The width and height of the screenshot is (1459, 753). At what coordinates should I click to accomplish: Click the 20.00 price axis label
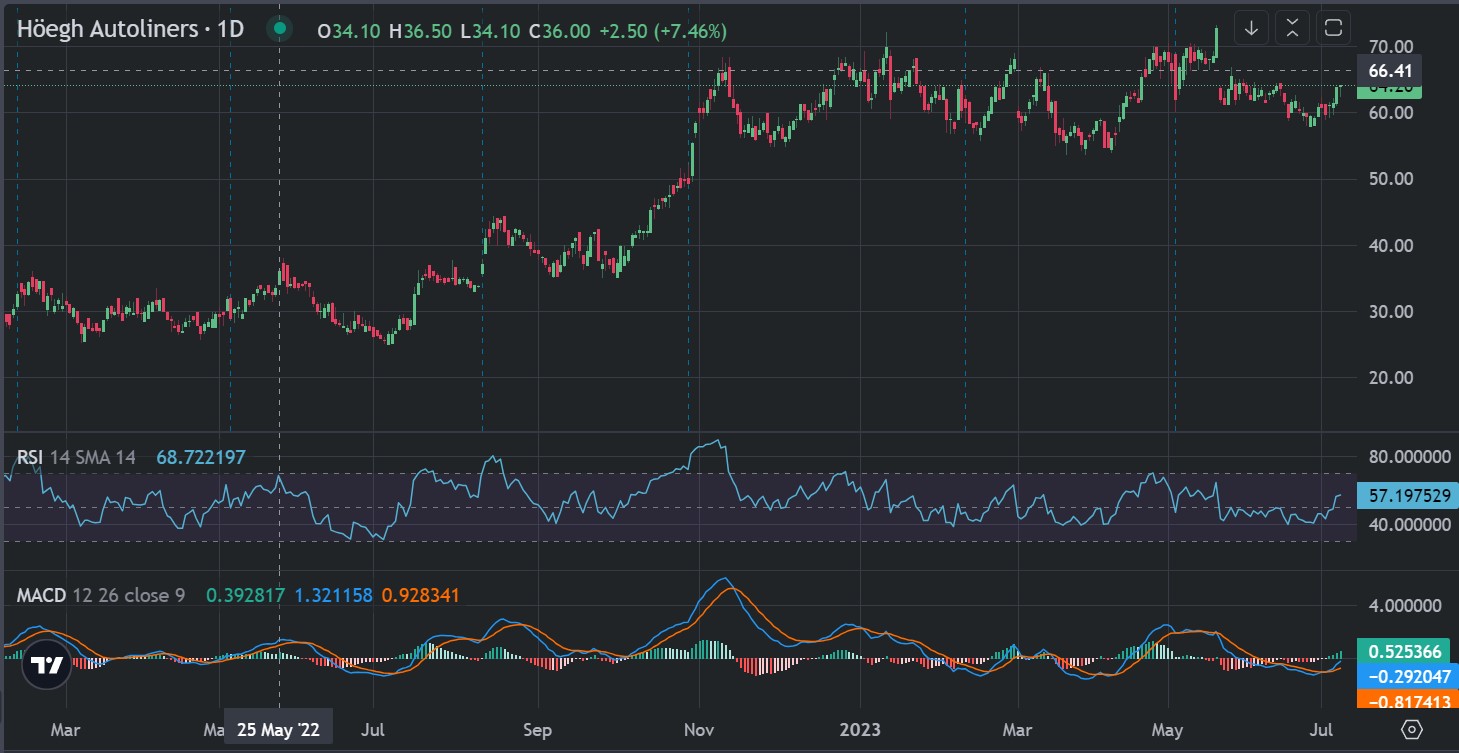pos(1392,378)
